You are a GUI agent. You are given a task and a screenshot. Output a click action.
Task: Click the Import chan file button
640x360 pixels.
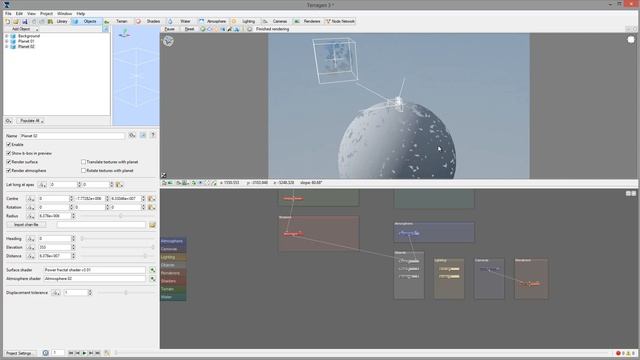pyautogui.click(x=27, y=225)
